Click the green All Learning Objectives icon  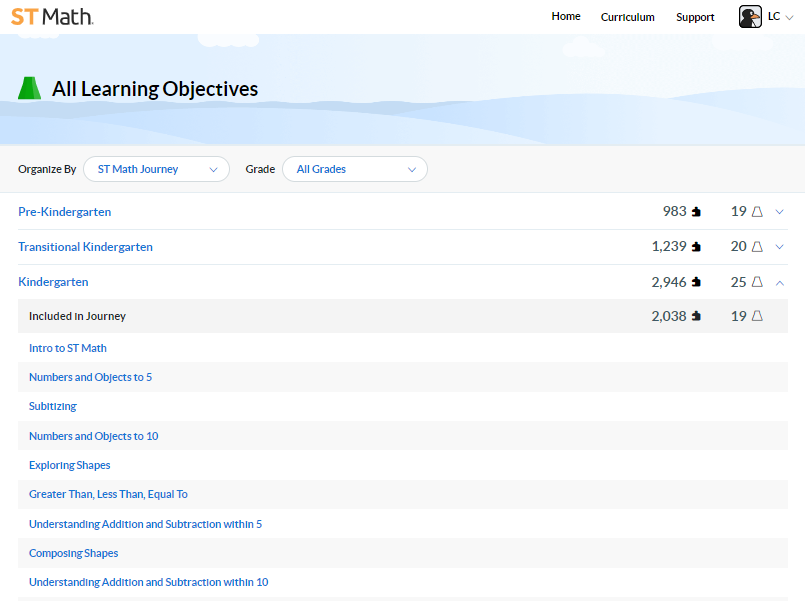[29, 88]
